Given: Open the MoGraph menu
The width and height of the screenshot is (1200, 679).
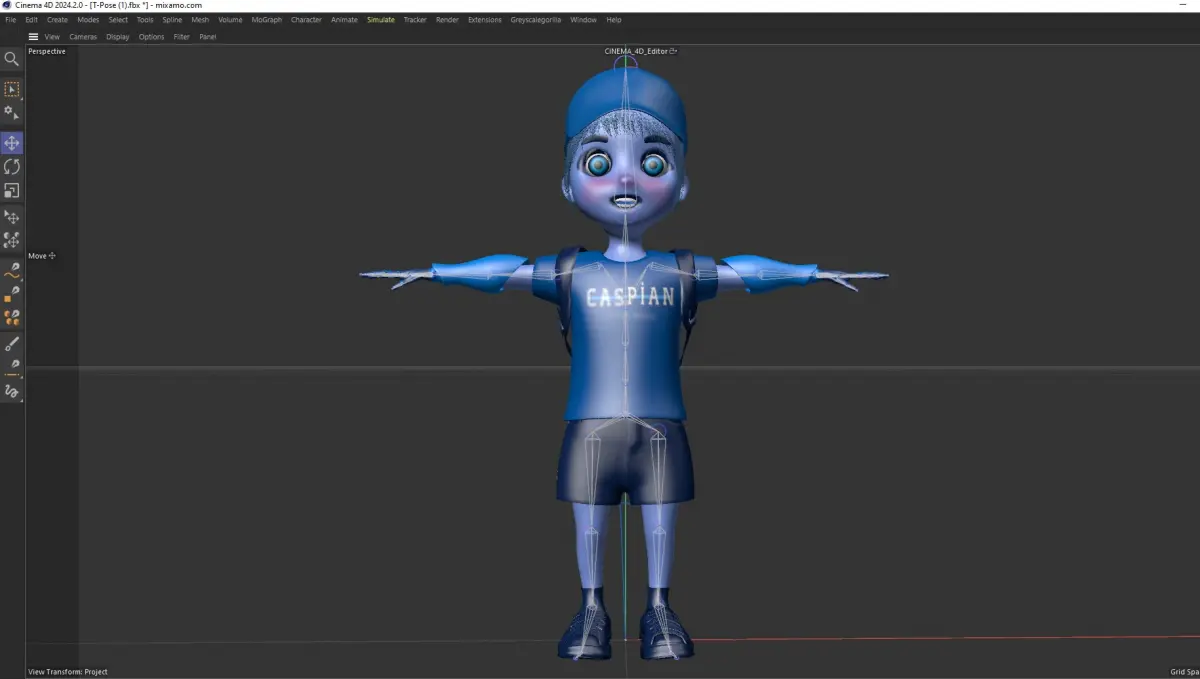Looking at the screenshot, I should pos(267,20).
